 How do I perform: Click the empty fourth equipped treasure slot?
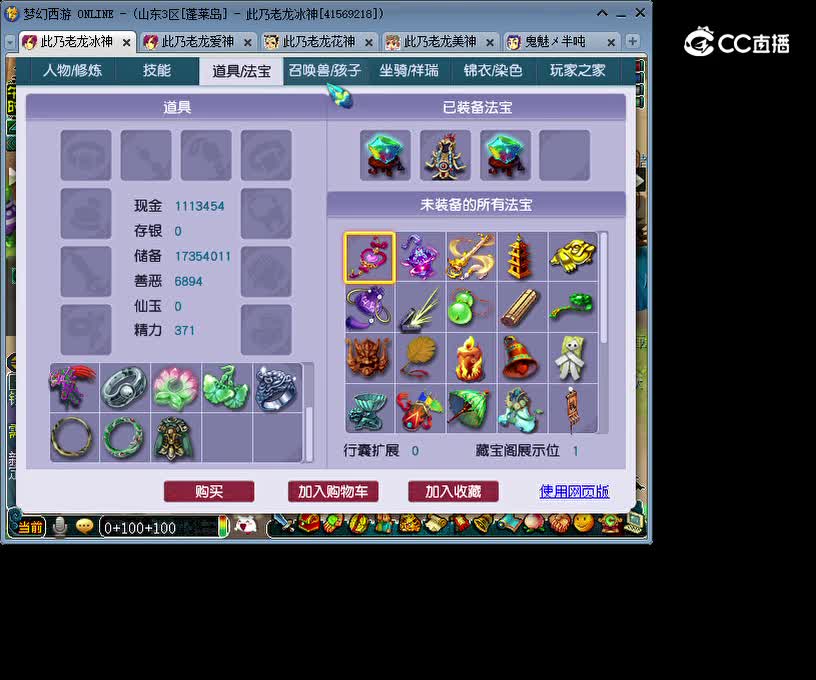[x=565, y=156]
